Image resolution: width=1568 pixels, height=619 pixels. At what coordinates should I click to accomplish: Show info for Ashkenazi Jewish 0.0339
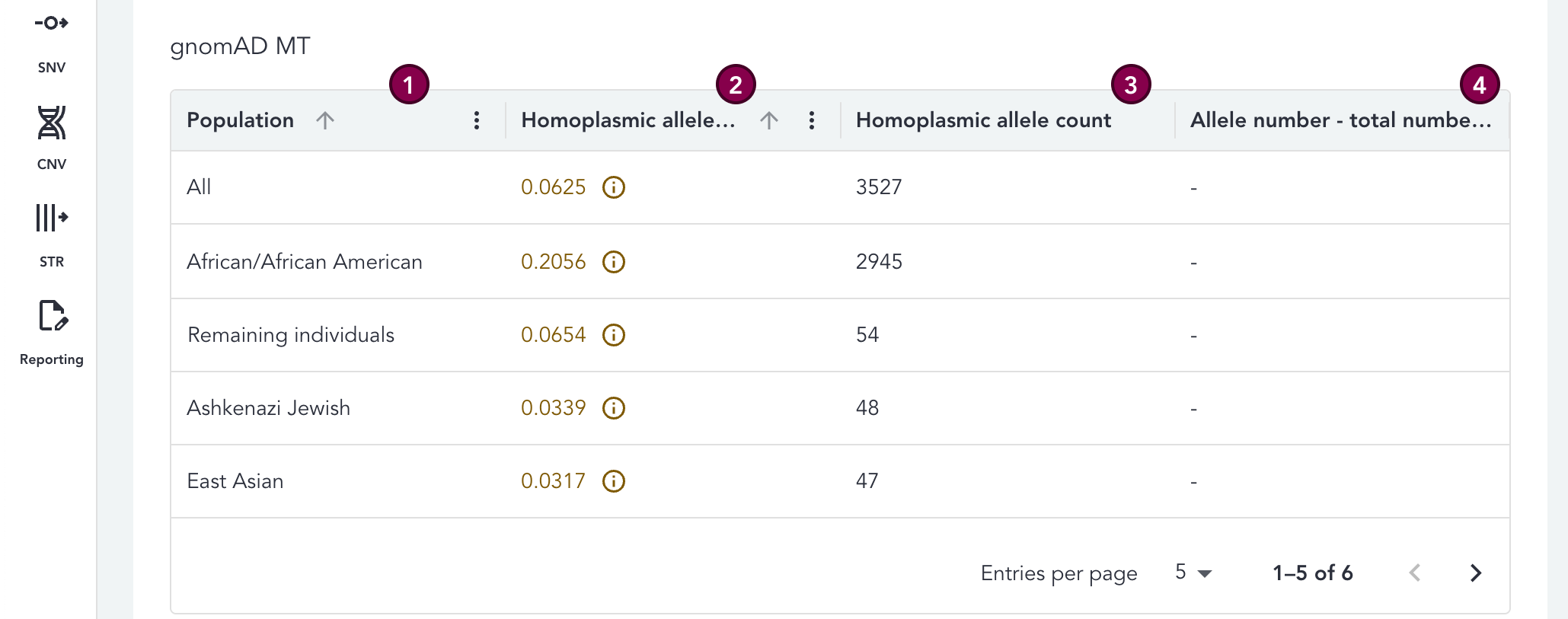coord(613,408)
